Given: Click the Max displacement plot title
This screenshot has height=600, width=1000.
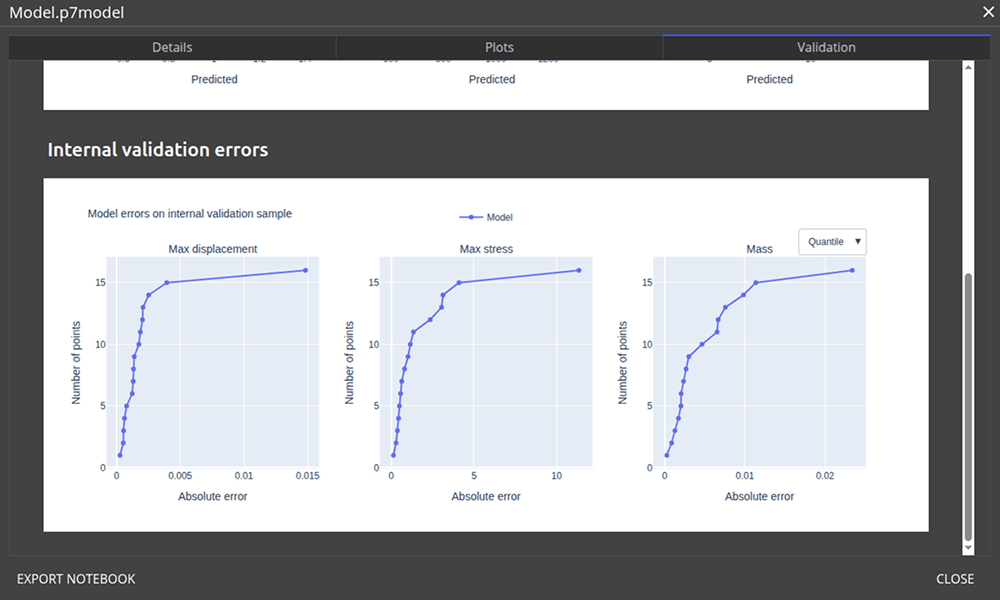Looking at the screenshot, I should point(213,249).
